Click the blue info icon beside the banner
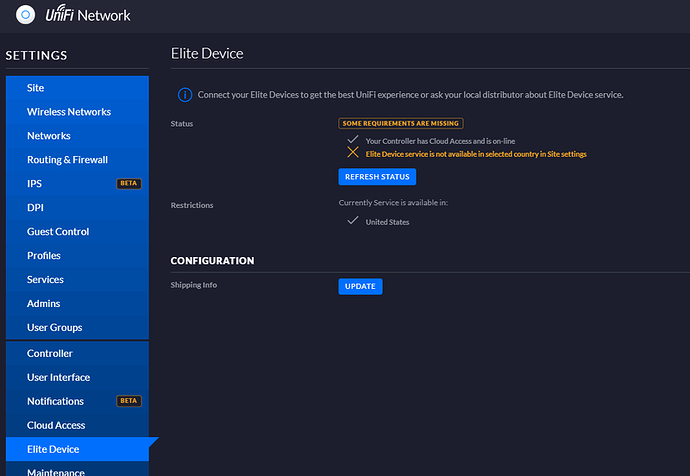This screenshot has width=690, height=476. [x=185, y=95]
